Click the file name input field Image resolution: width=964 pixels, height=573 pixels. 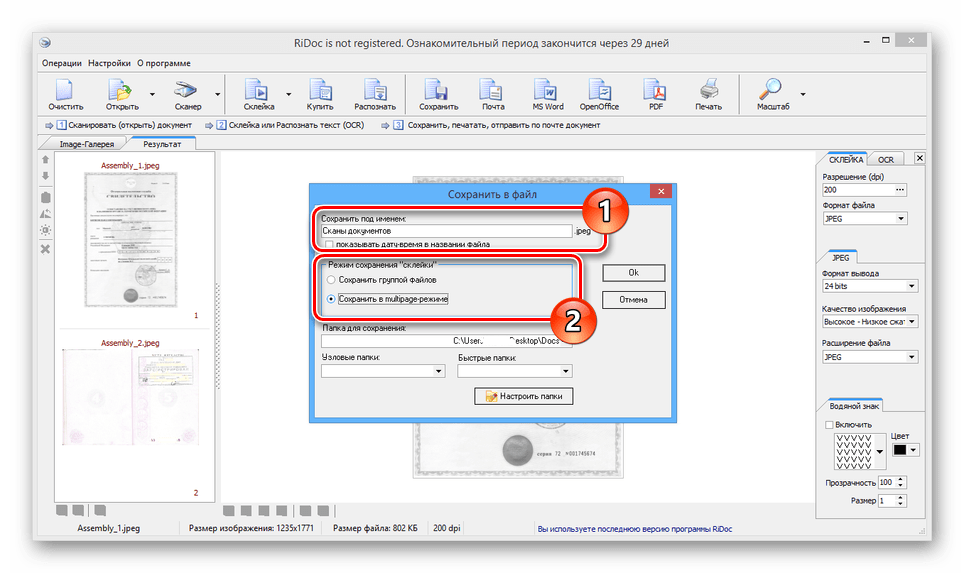click(x=445, y=231)
